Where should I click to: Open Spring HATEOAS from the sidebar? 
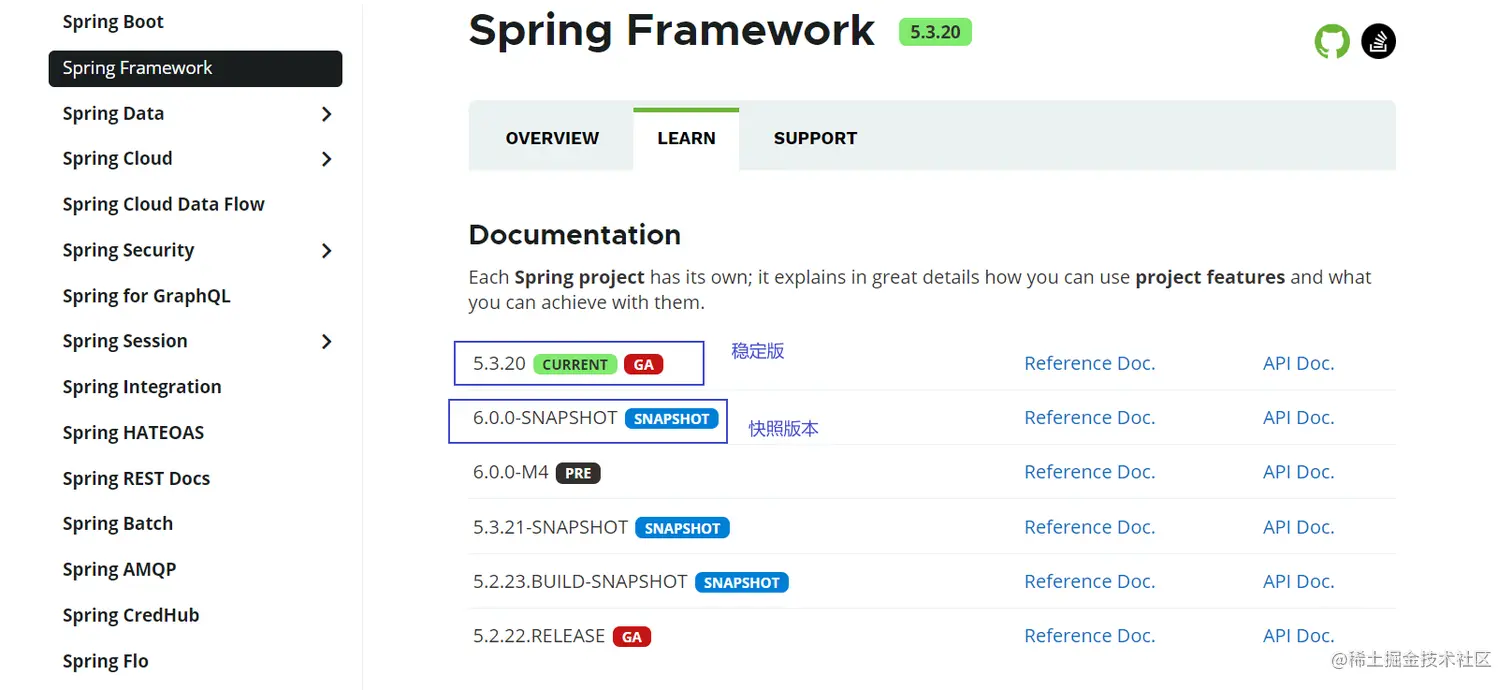[x=133, y=433]
